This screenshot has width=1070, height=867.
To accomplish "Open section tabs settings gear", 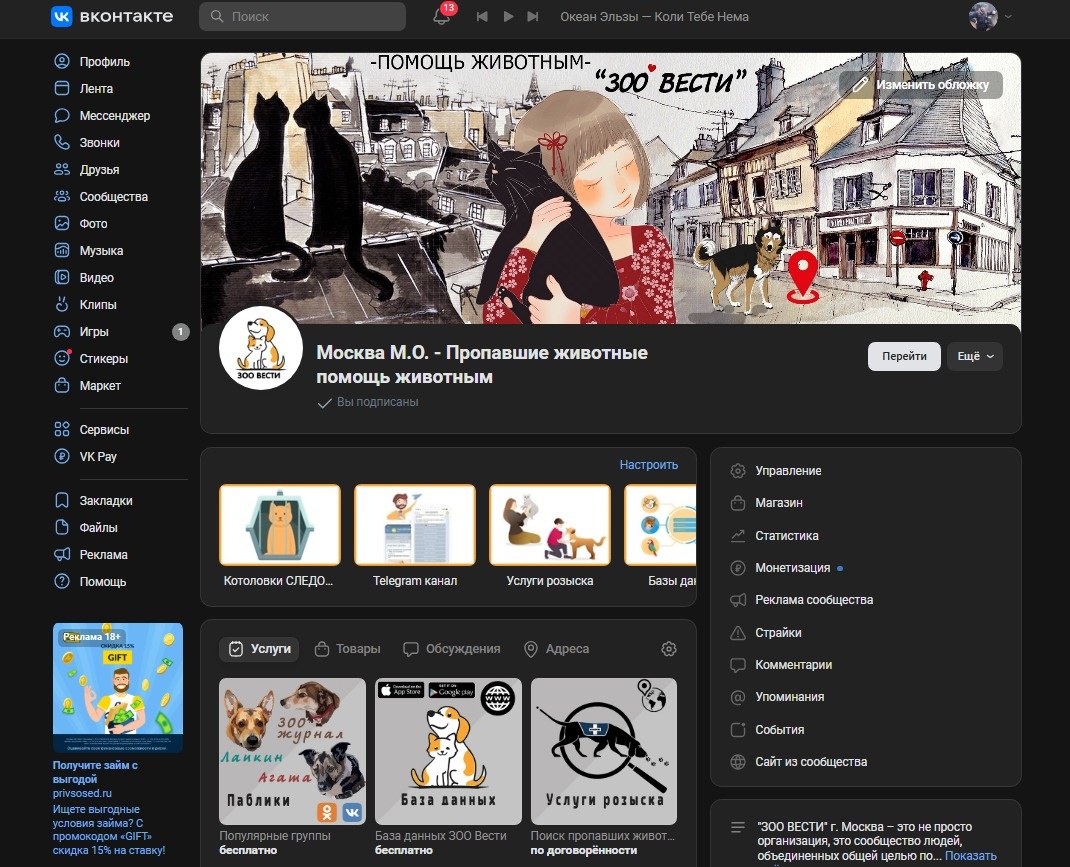I will 669,649.
